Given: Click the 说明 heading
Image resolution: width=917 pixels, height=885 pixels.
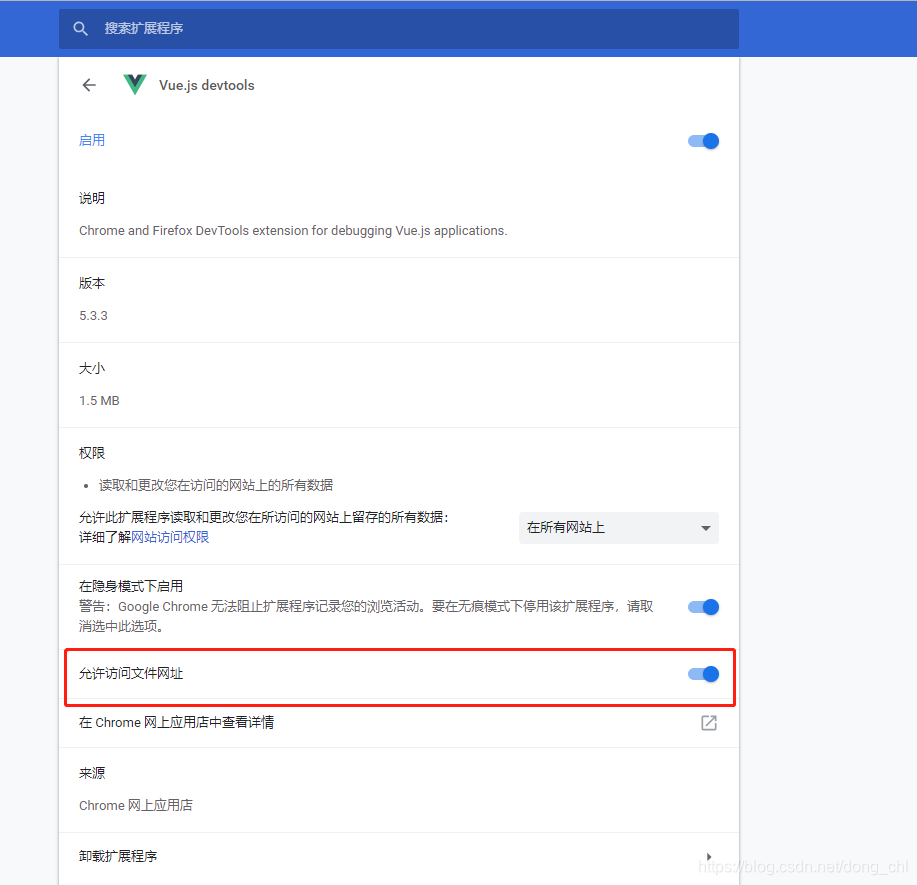Looking at the screenshot, I should 92,198.
